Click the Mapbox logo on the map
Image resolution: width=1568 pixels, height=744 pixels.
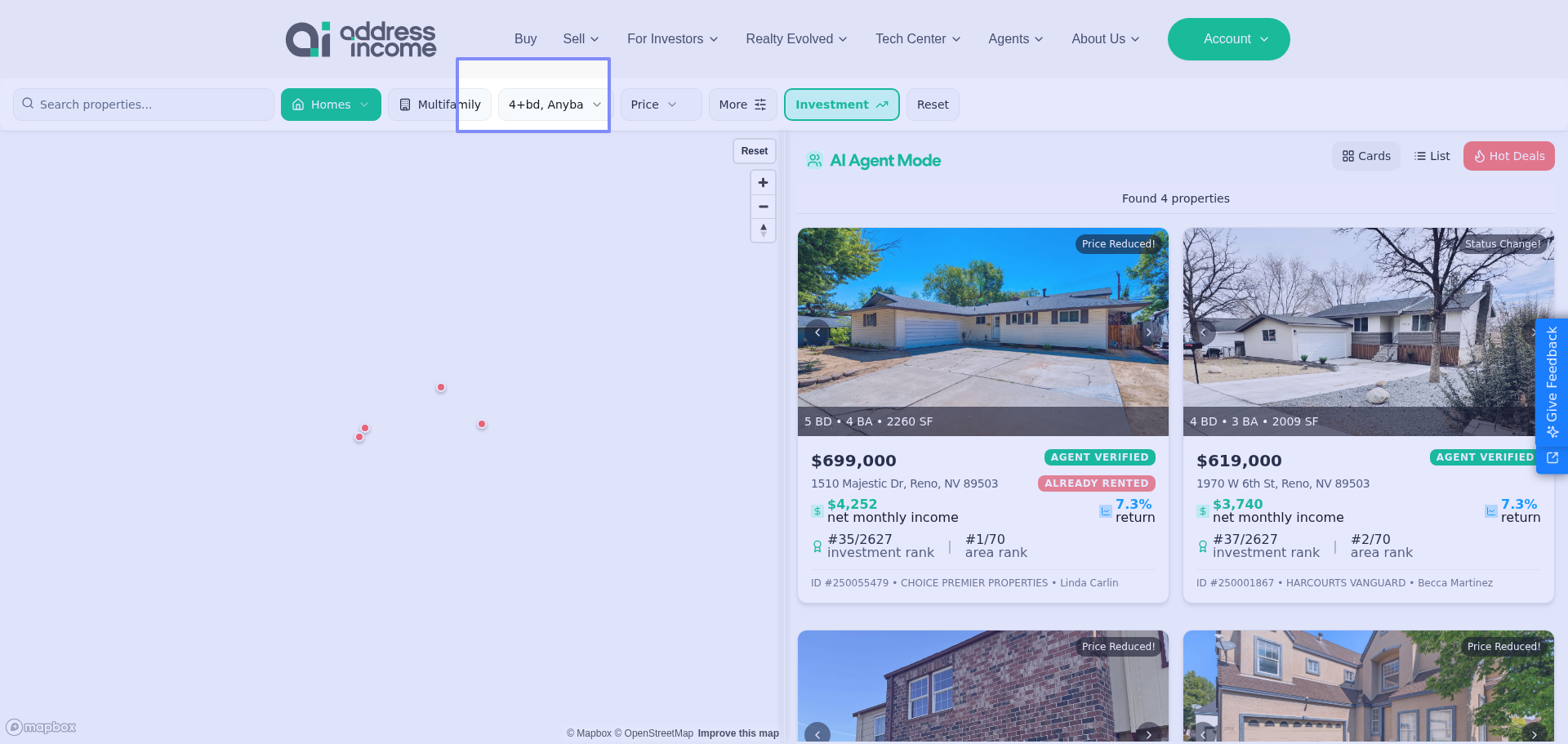pyautogui.click(x=42, y=727)
